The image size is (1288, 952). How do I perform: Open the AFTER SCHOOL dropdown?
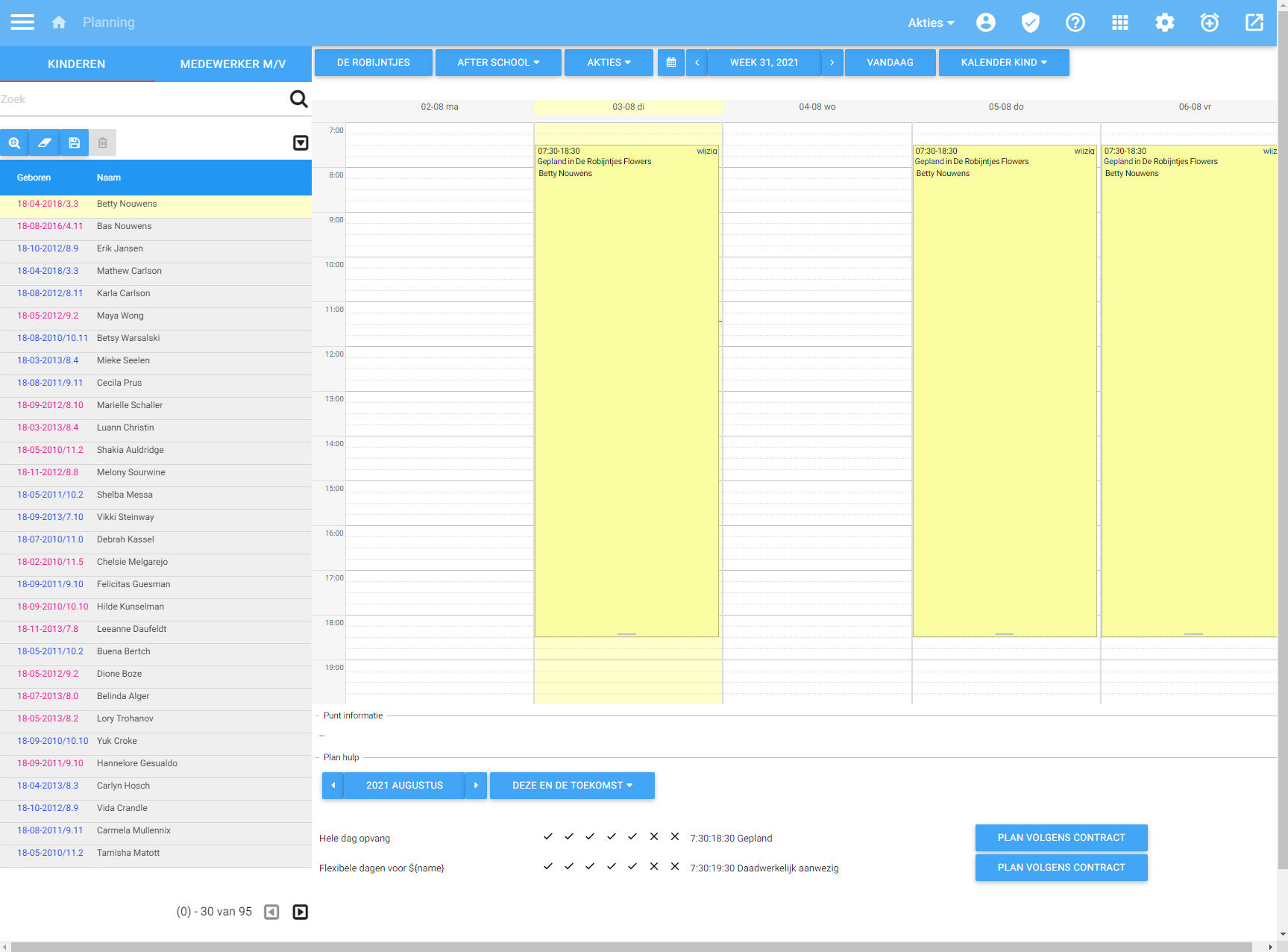[x=498, y=63]
